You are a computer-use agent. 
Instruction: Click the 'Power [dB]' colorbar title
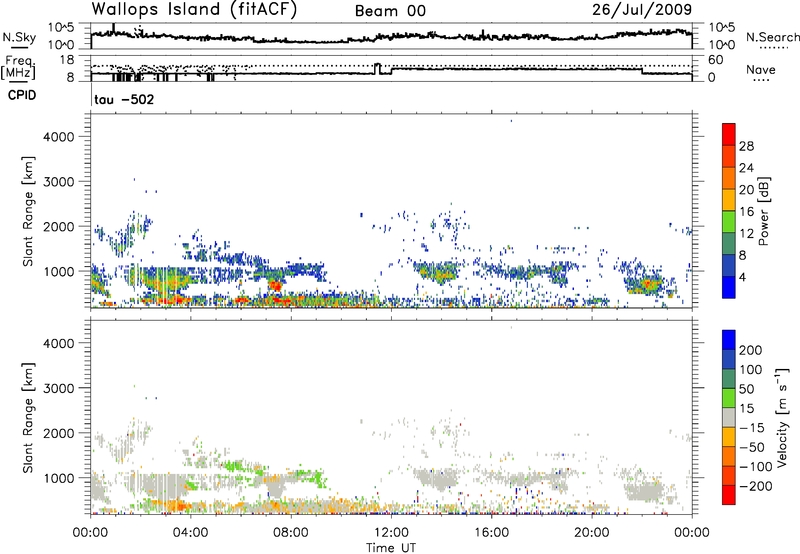763,211
